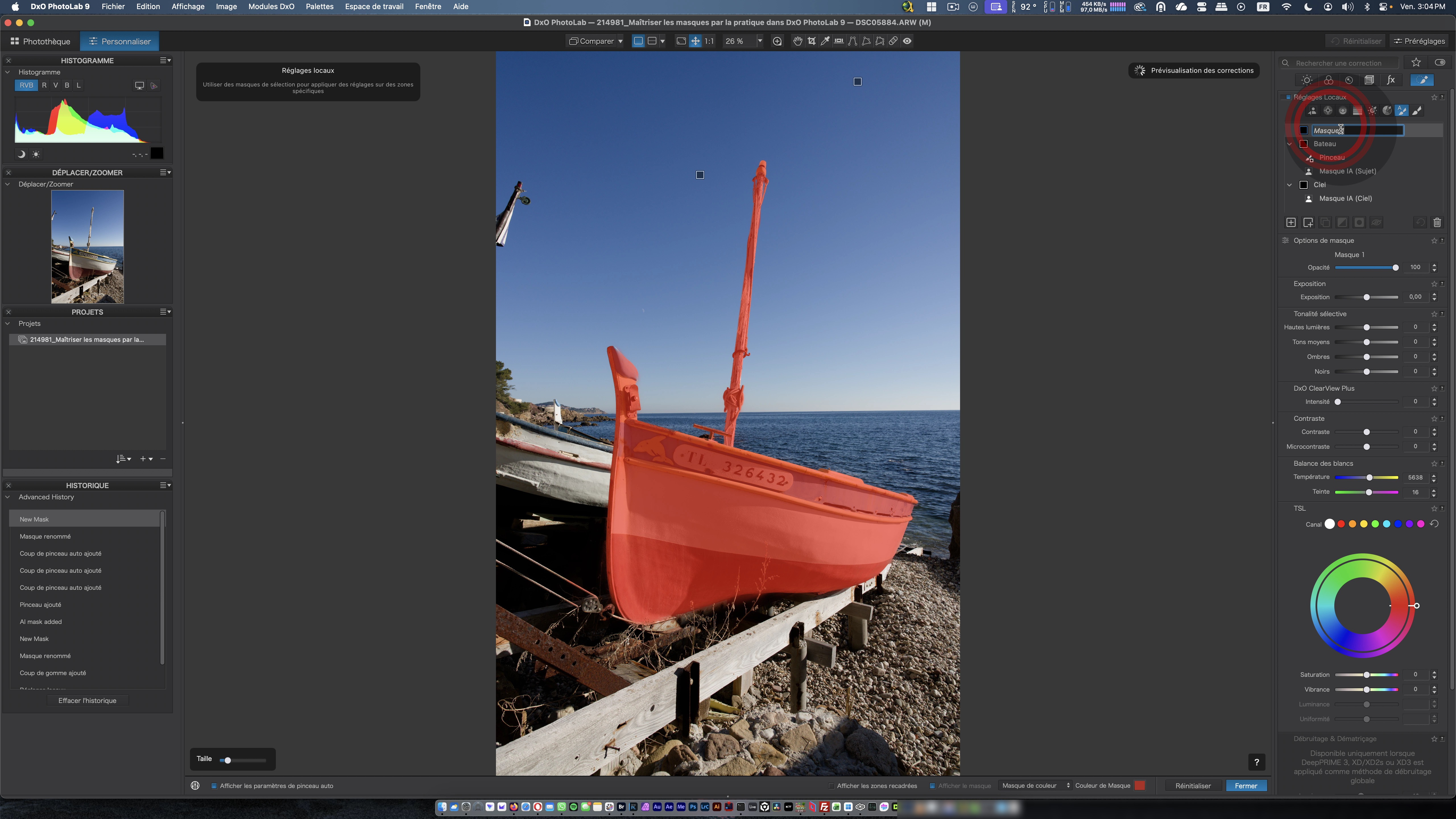This screenshot has width=1456, height=819.
Task: Toggle active corrections only switch
Action: pos(1440,63)
